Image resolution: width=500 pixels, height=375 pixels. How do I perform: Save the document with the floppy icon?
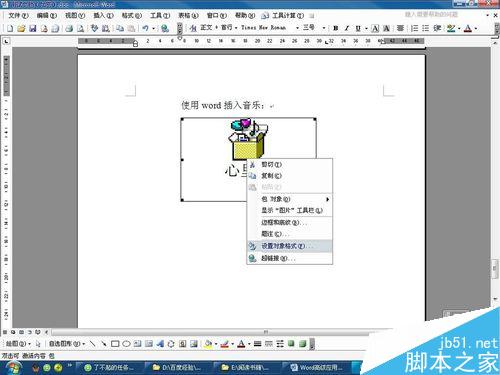click(x=33, y=28)
